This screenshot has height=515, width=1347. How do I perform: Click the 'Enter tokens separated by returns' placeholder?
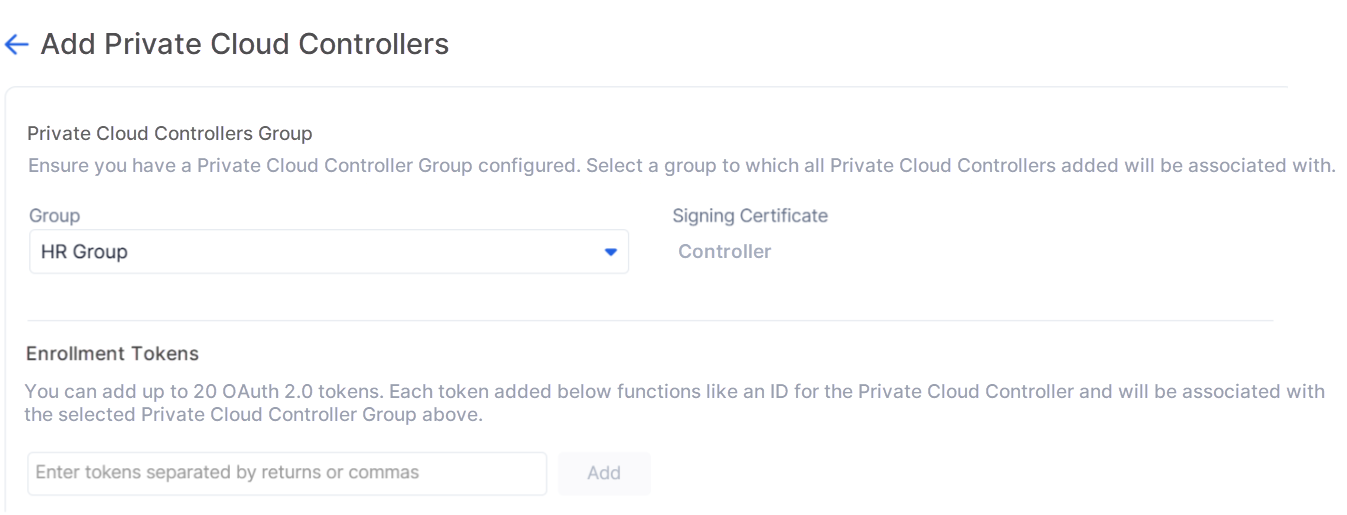[x=227, y=472]
